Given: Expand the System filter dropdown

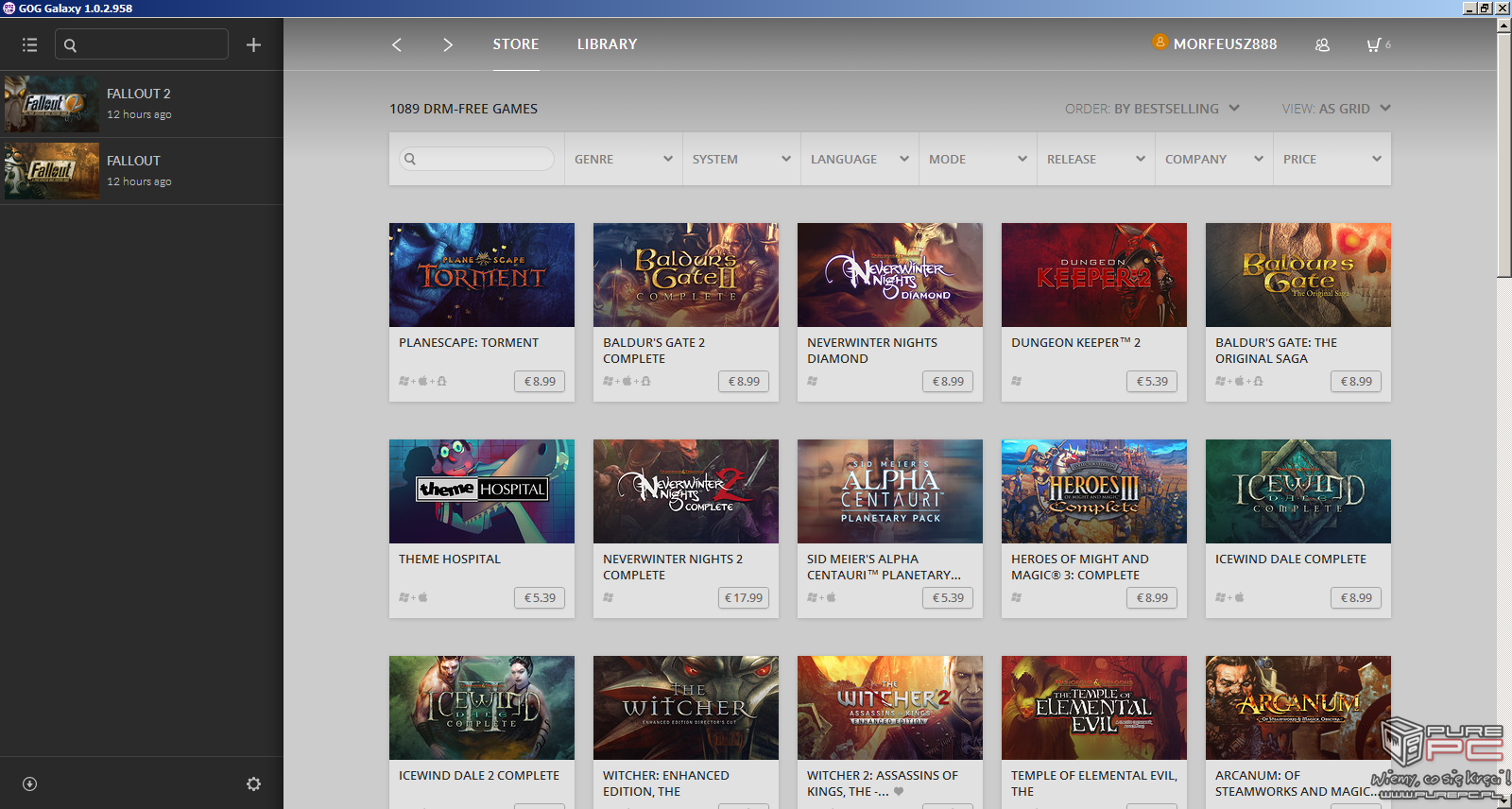Looking at the screenshot, I should tap(741, 159).
